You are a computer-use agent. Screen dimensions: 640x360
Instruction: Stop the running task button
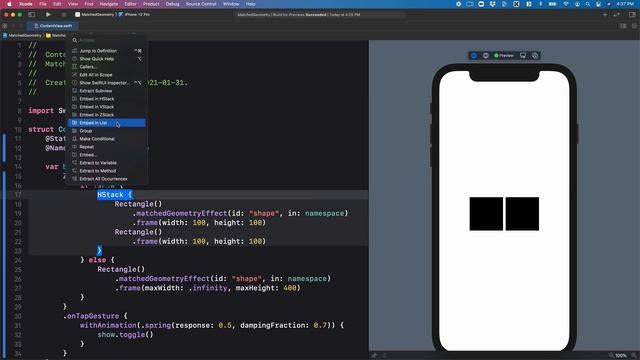click(64, 15)
